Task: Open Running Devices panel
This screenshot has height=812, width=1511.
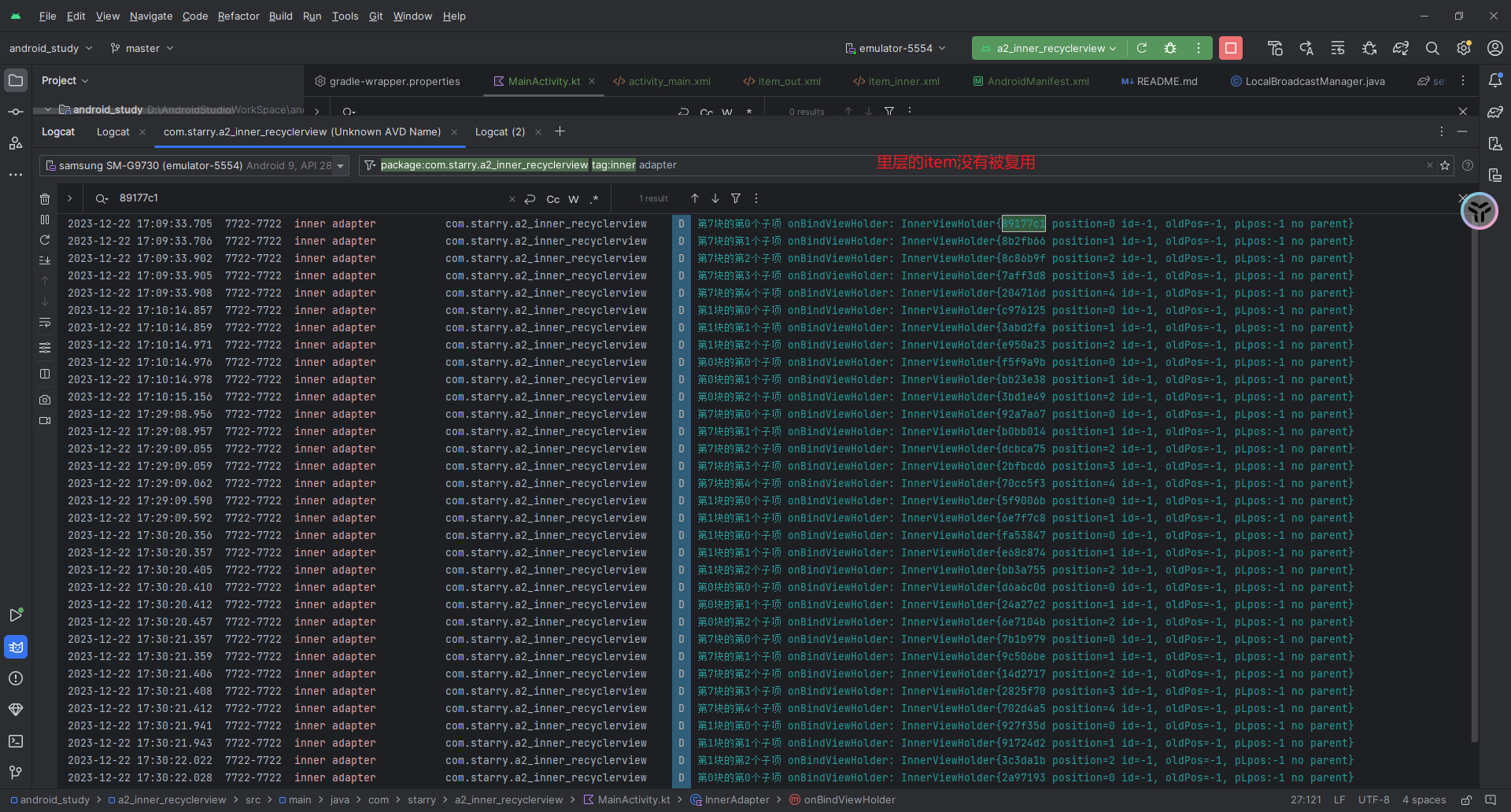Action: [x=1495, y=175]
